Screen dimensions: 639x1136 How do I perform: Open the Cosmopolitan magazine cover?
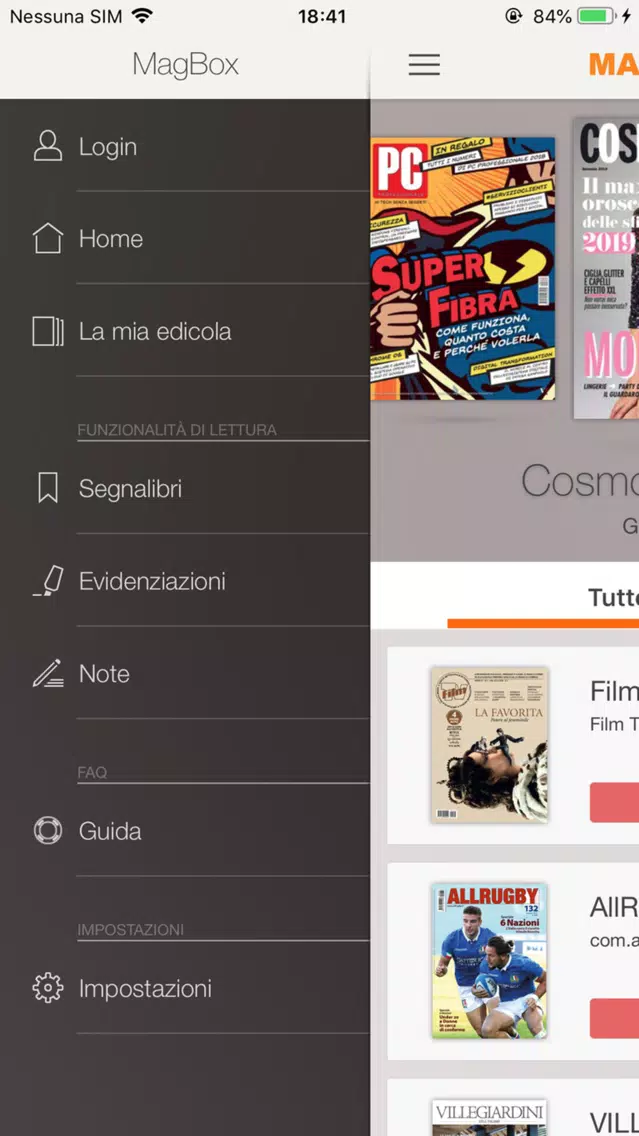[606, 268]
